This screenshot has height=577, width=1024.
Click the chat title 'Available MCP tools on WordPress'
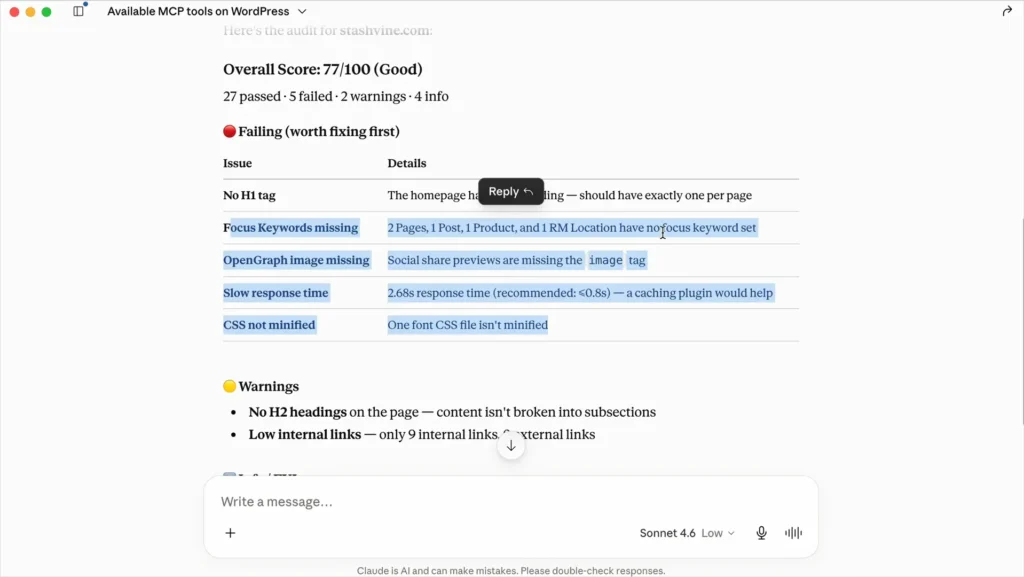pos(198,11)
